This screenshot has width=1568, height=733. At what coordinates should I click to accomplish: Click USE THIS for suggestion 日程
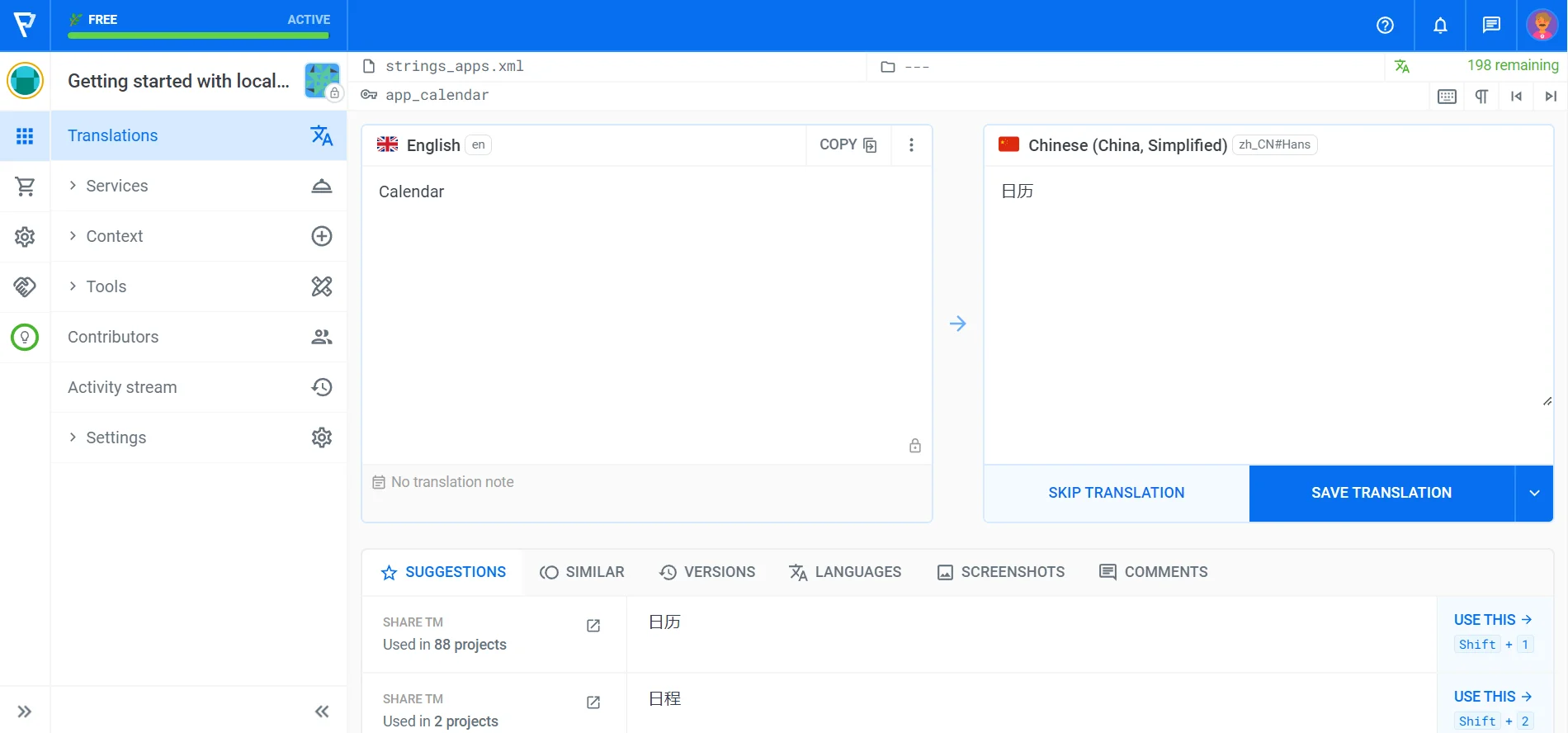1493,697
